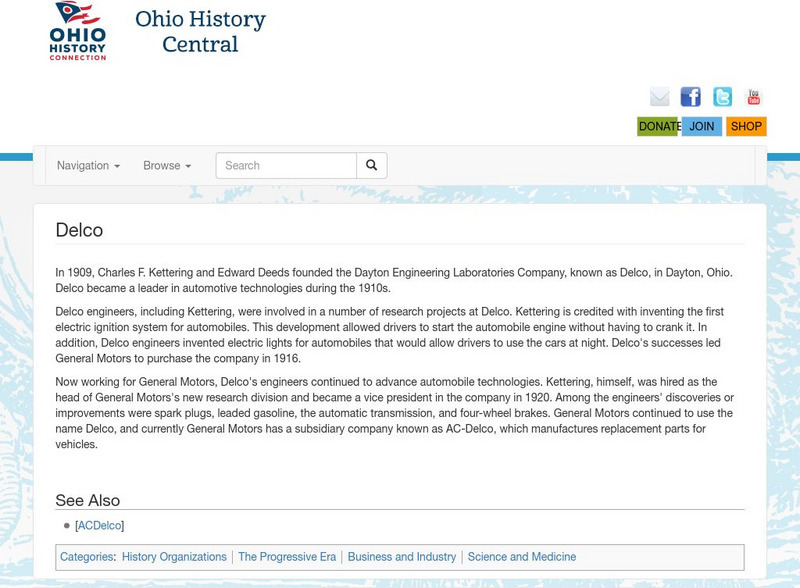Screen dimensions: 800x588
Task: Click the paragraph starting "In 1909, Charles F. Kettering"
Action: click(x=394, y=280)
